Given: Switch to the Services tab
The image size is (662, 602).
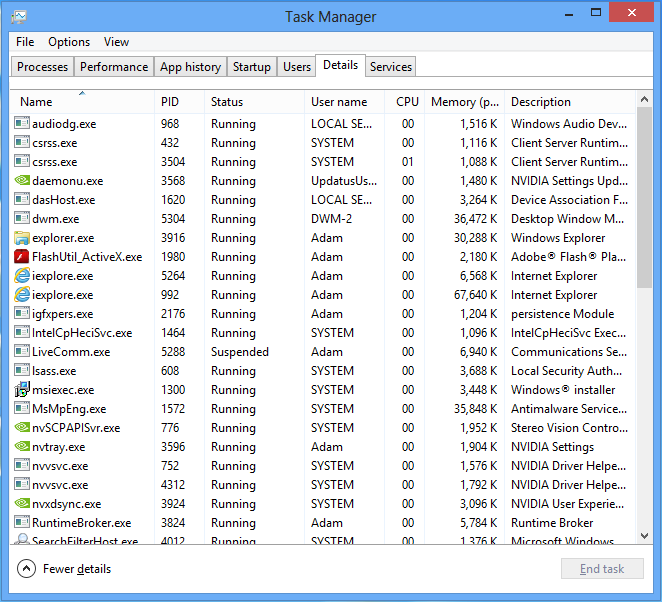Looking at the screenshot, I should pyautogui.click(x=391, y=67).
